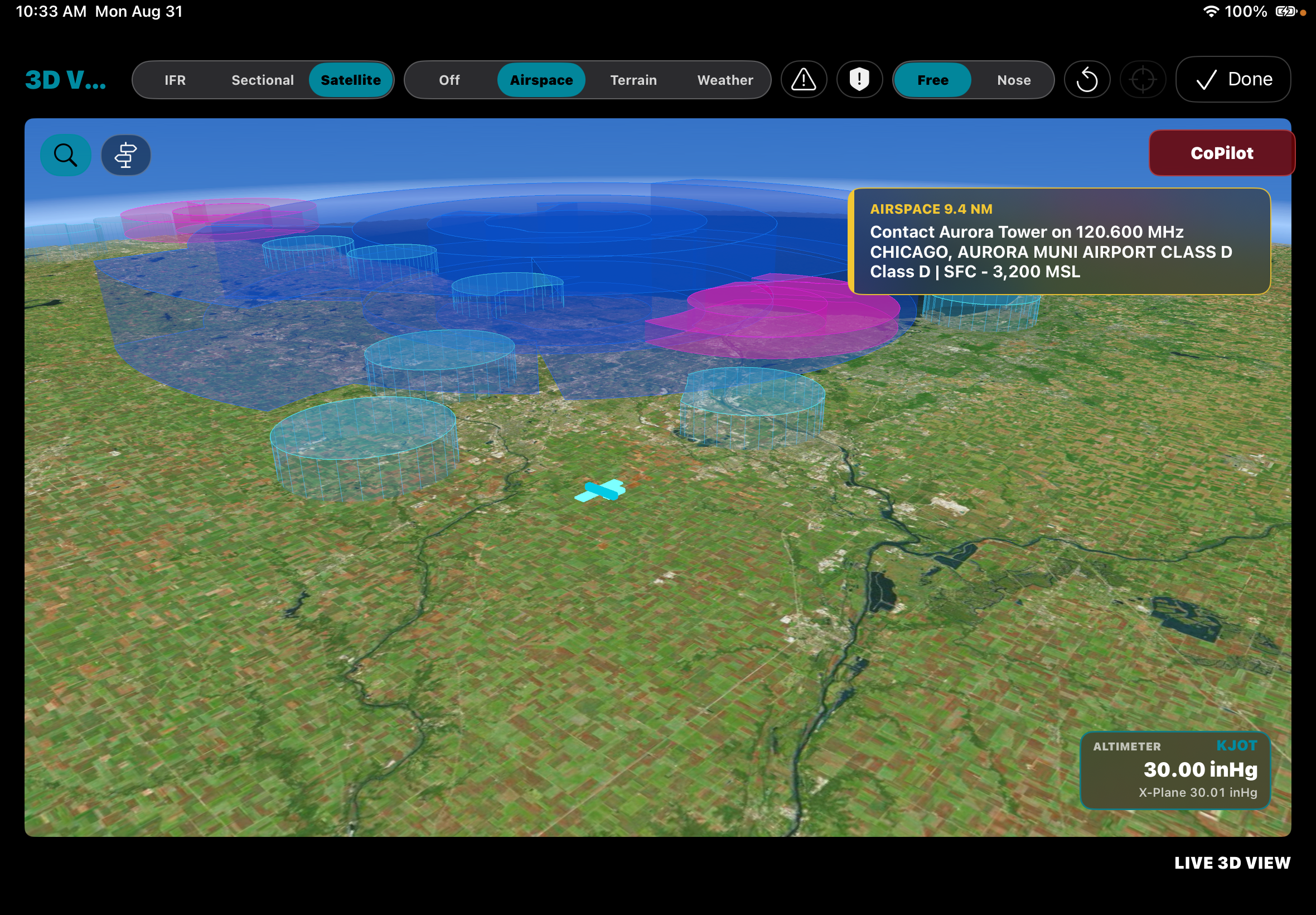Switch the map layer to Sectional

pyautogui.click(x=263, y=80)
